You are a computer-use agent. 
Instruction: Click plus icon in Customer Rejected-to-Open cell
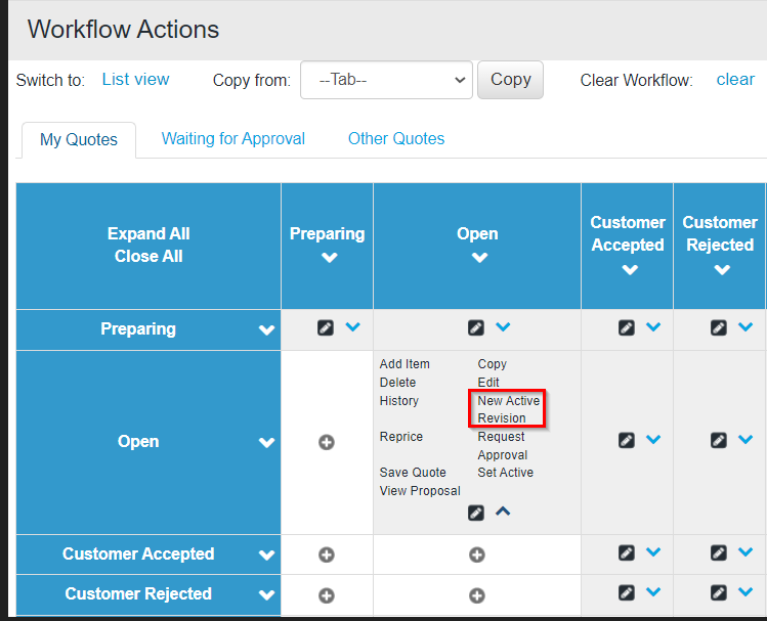[477, 596]
